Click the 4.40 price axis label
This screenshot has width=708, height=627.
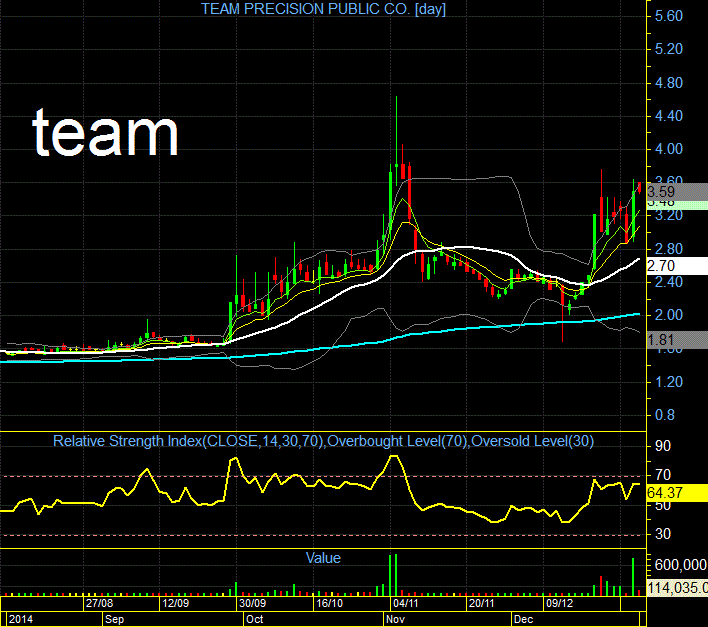669,116
